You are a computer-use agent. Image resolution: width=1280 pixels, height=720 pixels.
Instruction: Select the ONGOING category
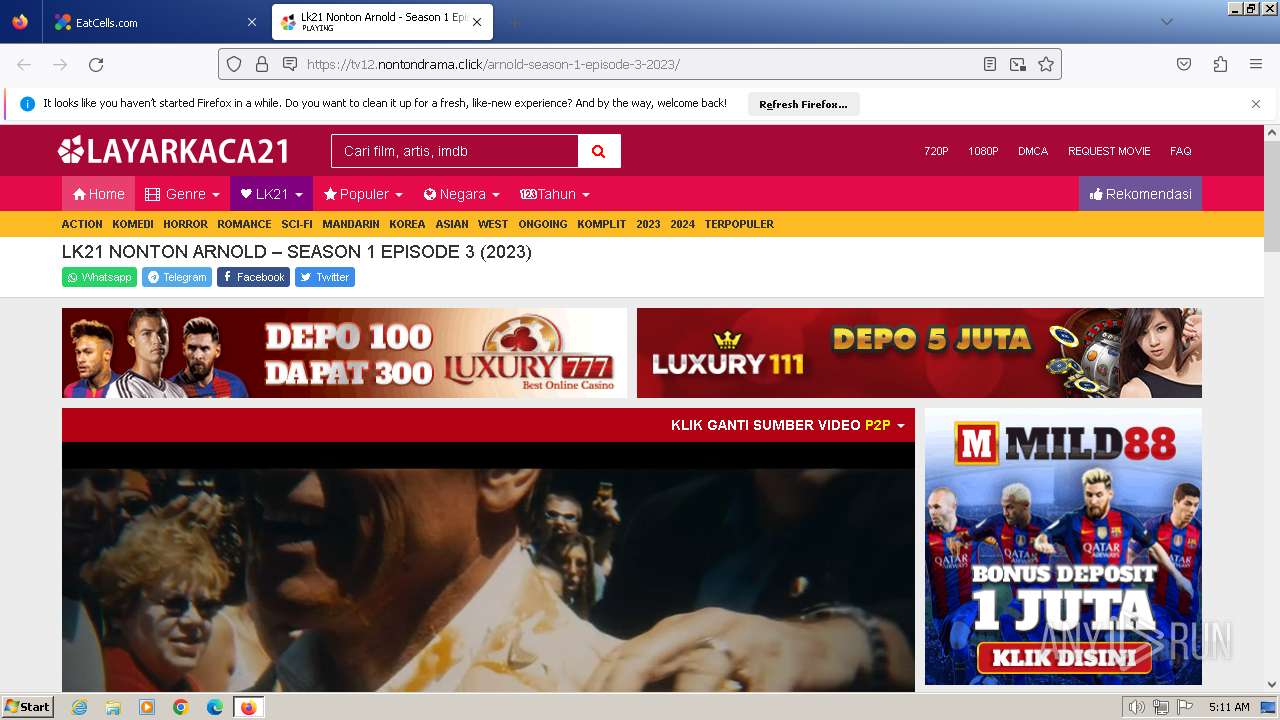pos(543,224)
